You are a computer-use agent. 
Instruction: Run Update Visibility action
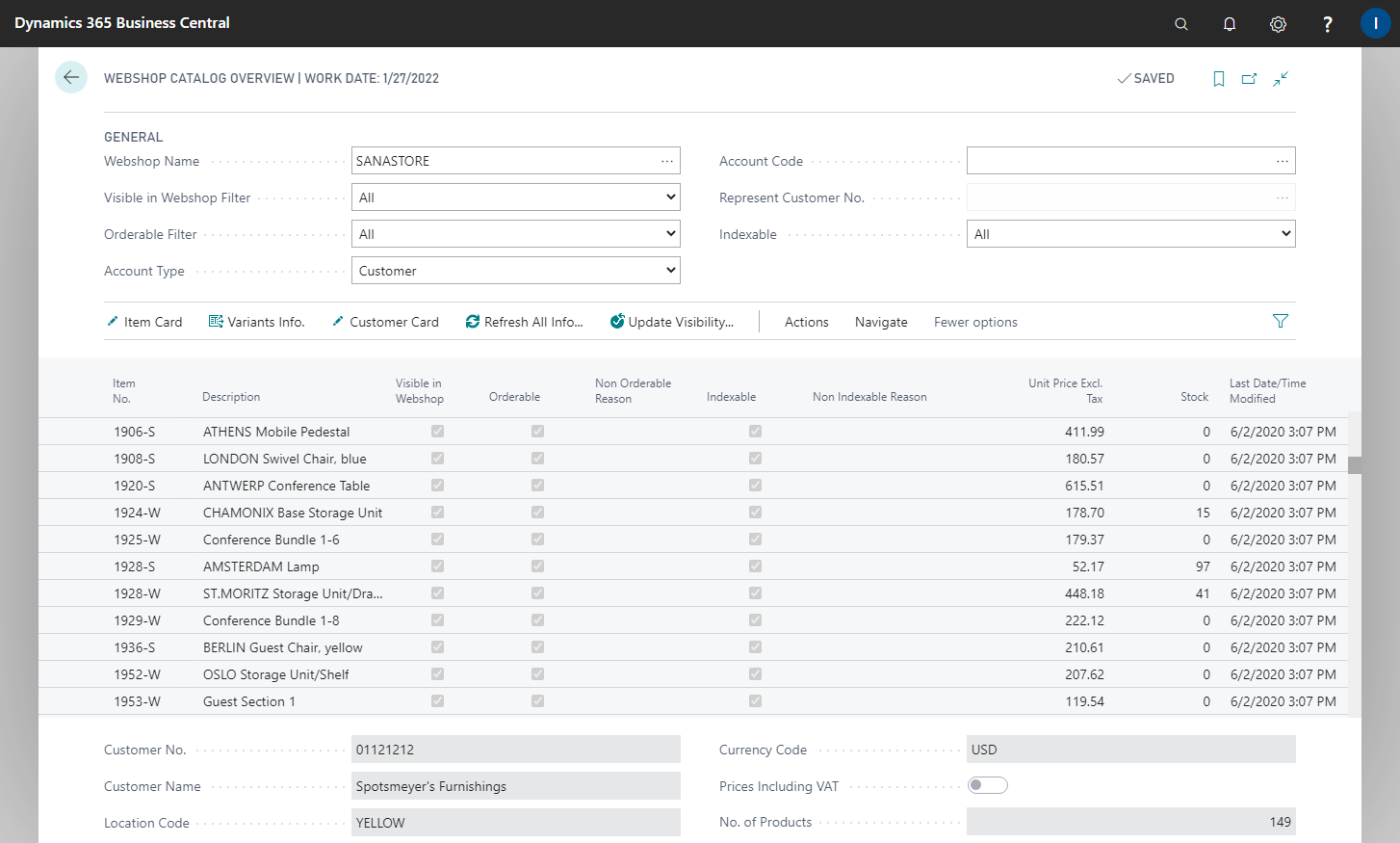point(672,322)
